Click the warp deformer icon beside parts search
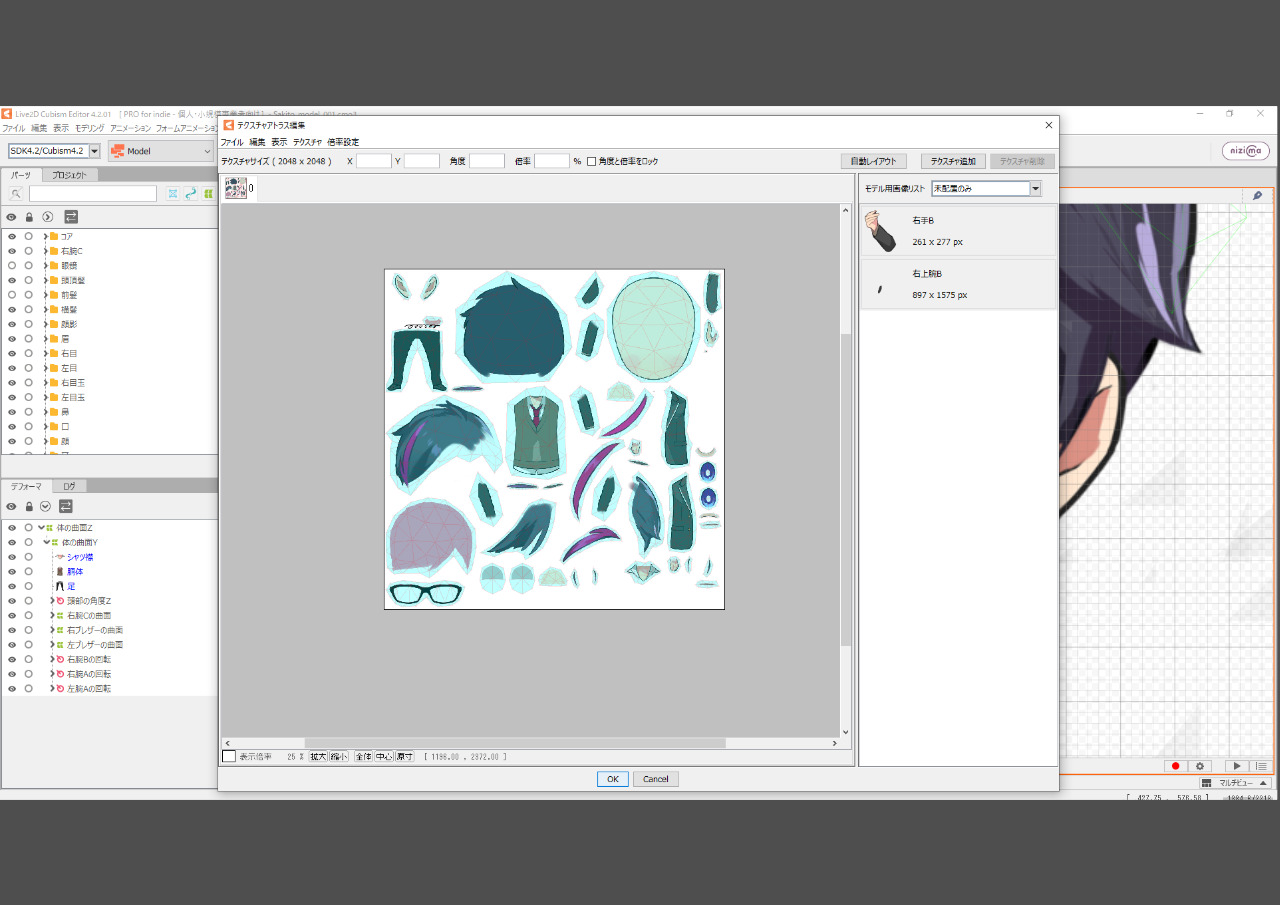The height and width of the screenshot is (905, 1280). tap(172, 194)
